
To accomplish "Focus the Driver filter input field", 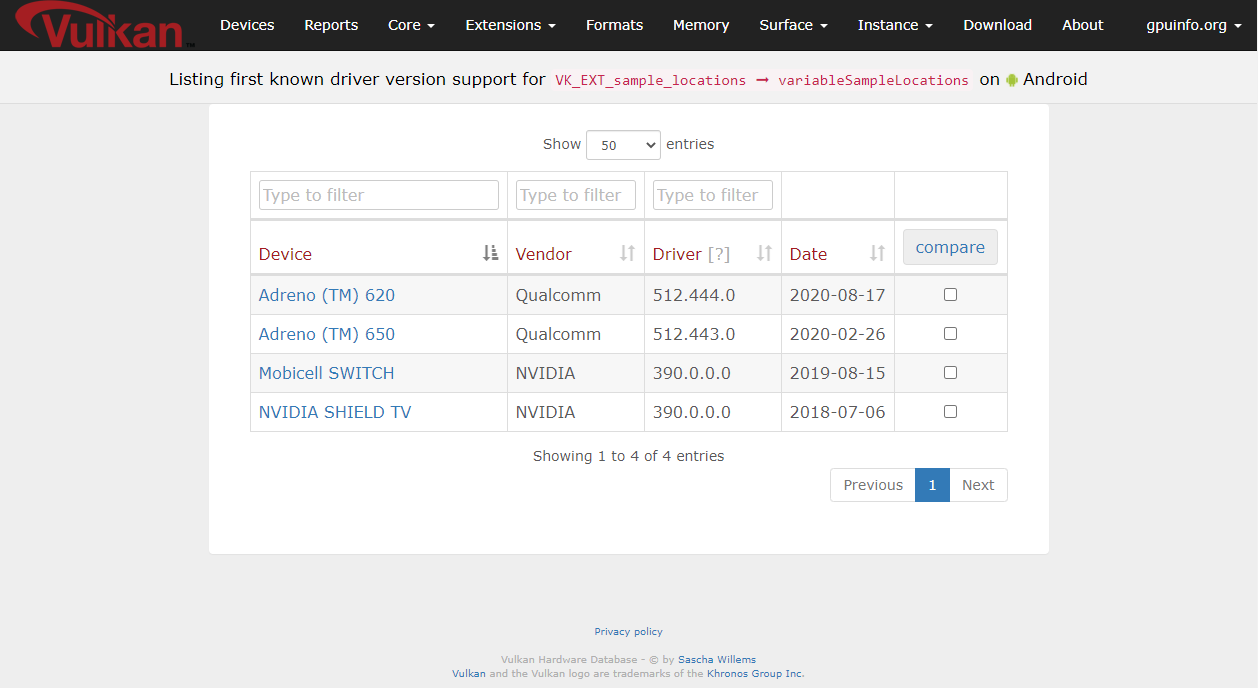I will [713, 195].
